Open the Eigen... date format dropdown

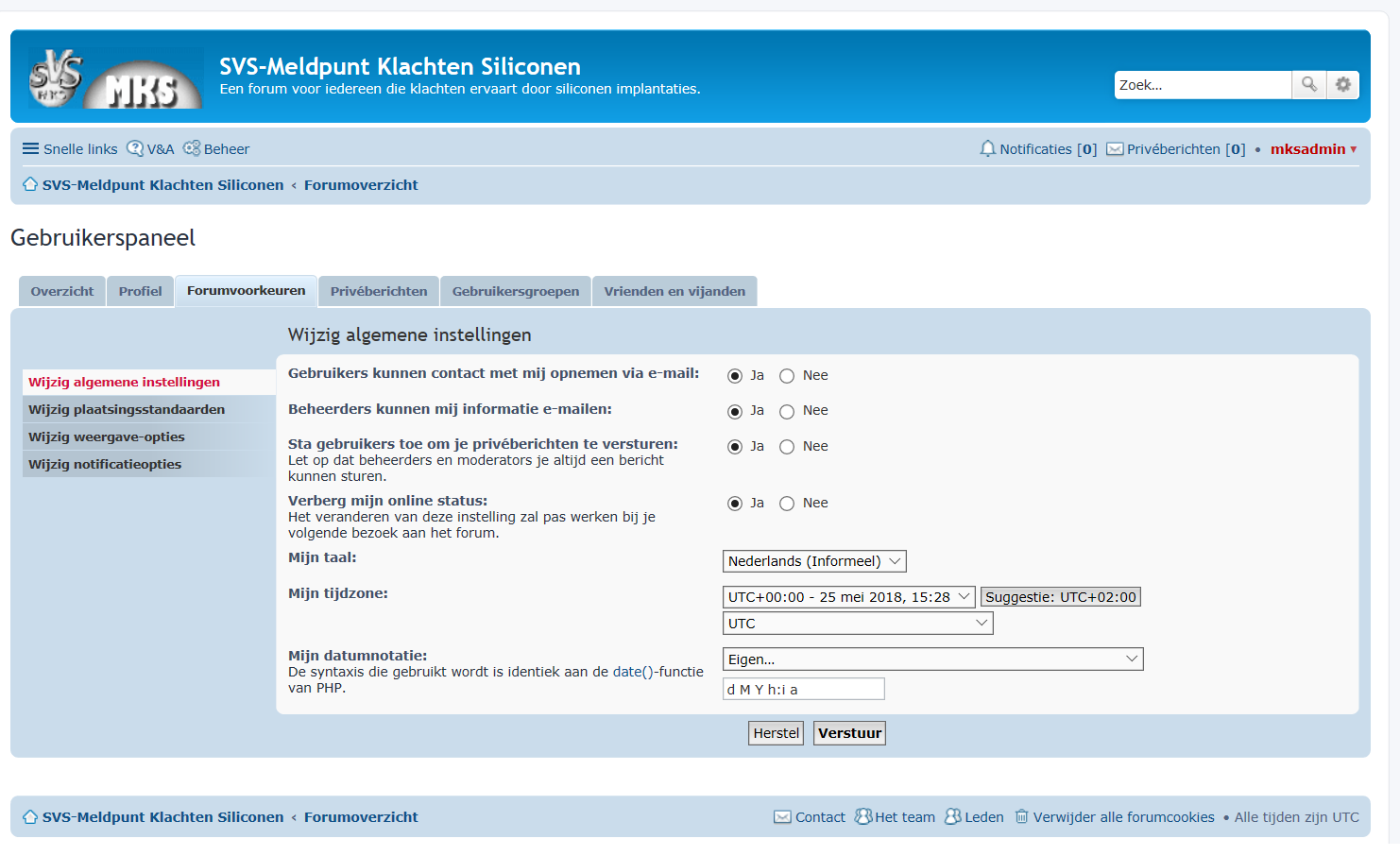[x=932, y=659]
